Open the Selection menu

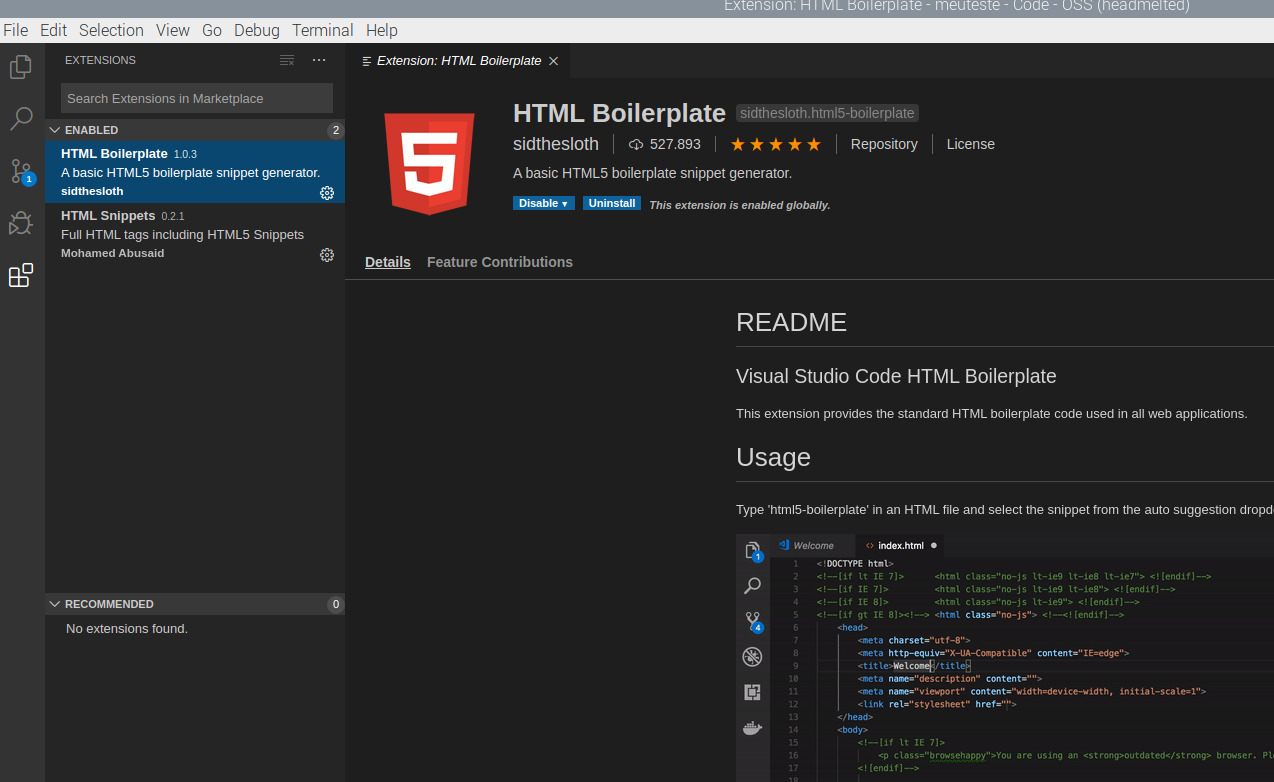[x=111, y=30]
